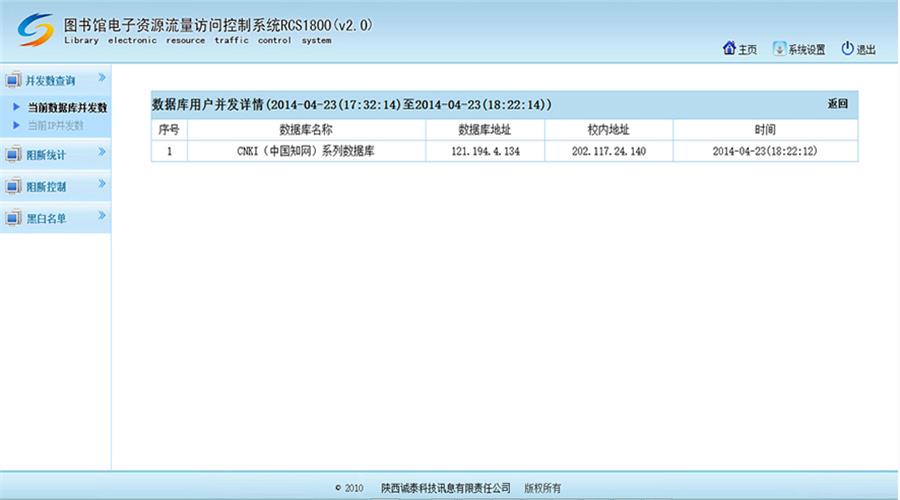Expand the 阻断控制 section chevron
Screen dimensions: 900x500
[101, 185]
